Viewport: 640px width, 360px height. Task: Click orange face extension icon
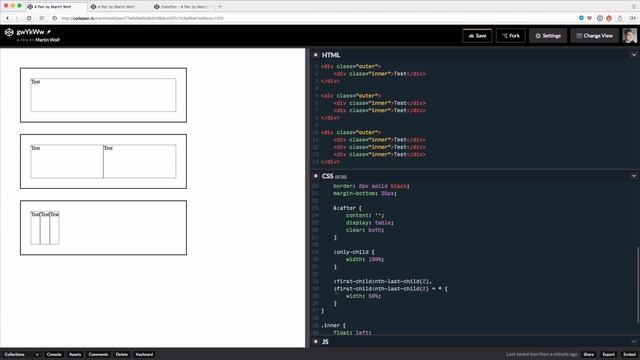[609, 18]
